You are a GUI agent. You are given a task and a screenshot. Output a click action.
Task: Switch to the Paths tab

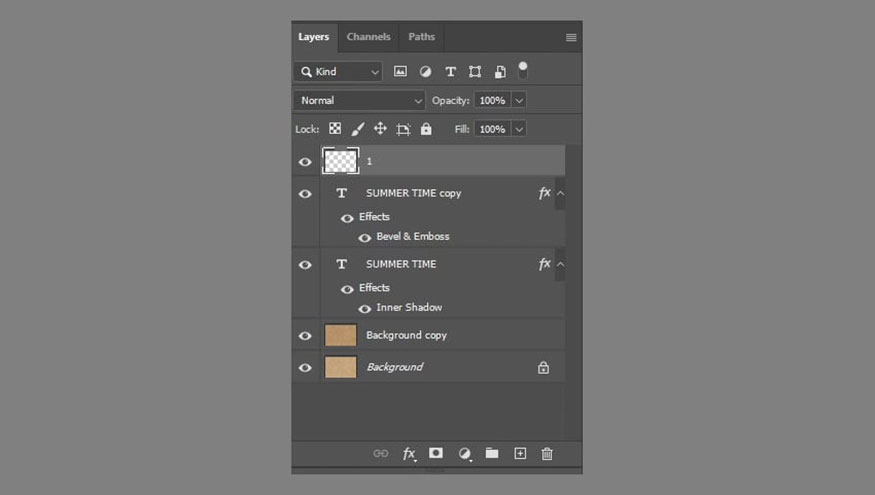pyautogui.click(x=421, y=37)
